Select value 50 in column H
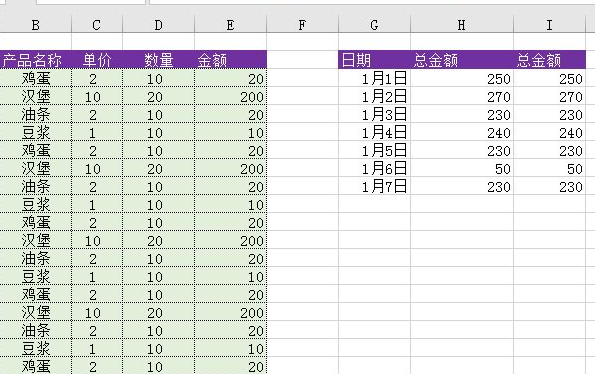 (462, 168)
